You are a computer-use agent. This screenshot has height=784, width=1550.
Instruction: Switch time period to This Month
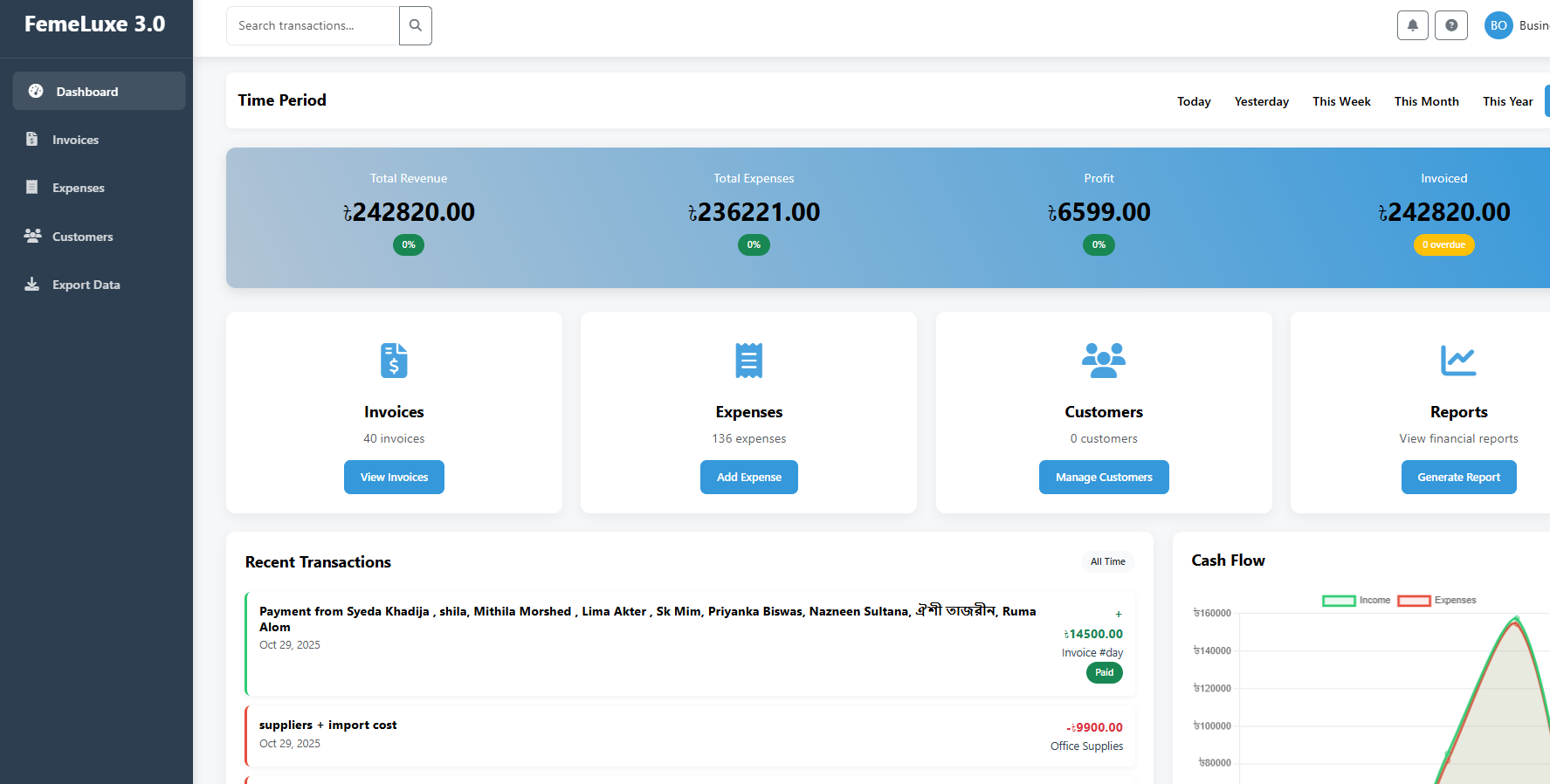click(1426, 101)
